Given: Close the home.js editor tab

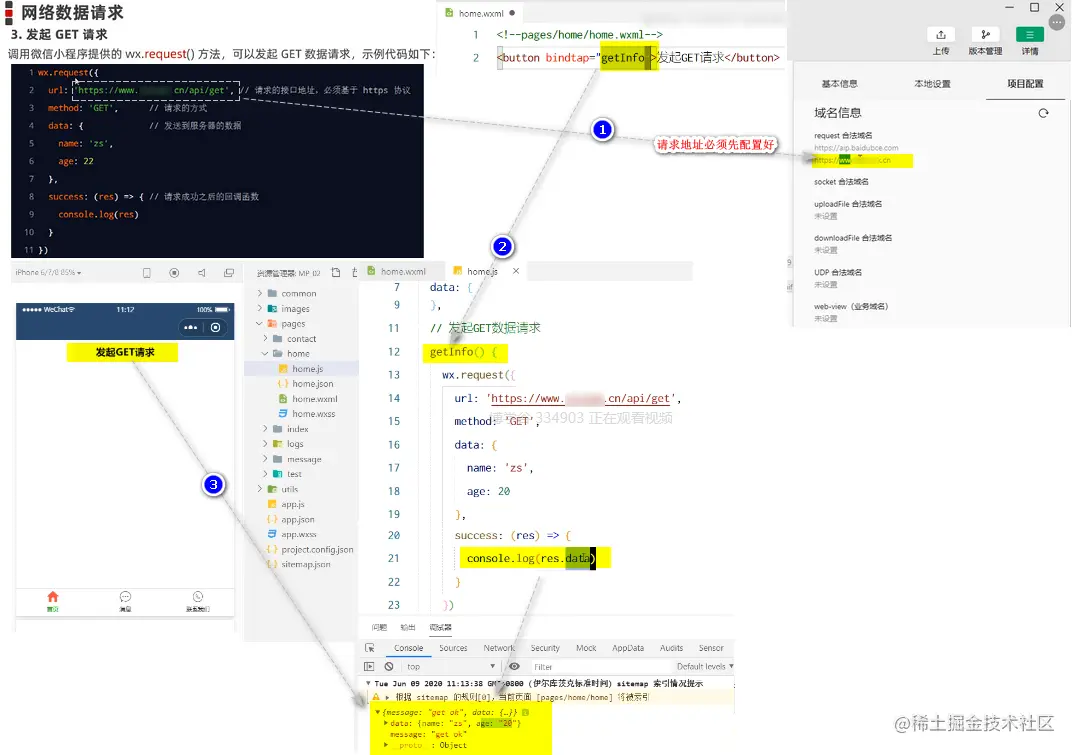Looking at the screenshot, I should [x=515, y=271].
